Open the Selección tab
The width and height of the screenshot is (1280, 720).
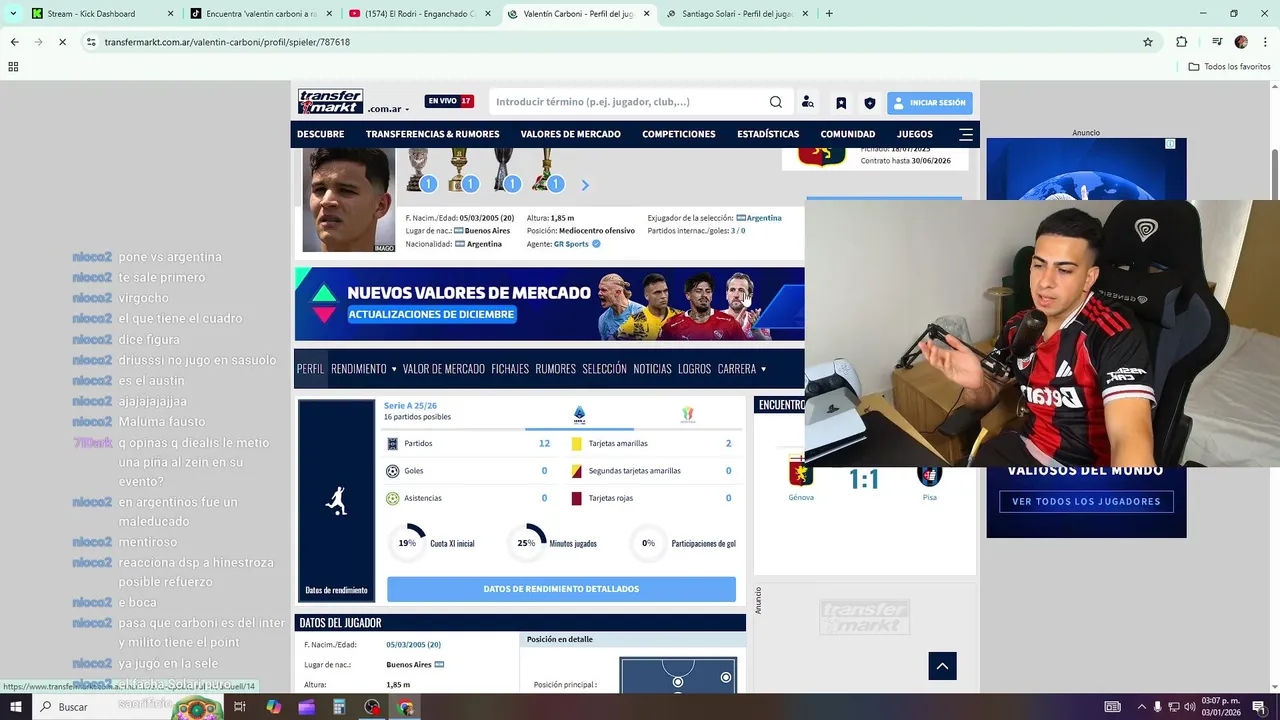pos(604,369)
